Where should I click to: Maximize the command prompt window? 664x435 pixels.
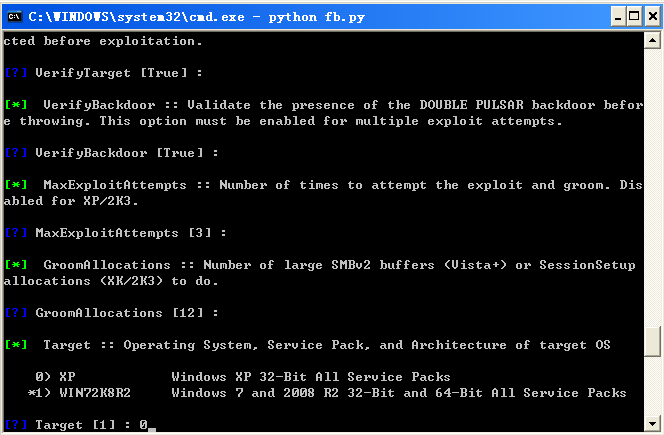pyautogui.click(x=634, y=17)
